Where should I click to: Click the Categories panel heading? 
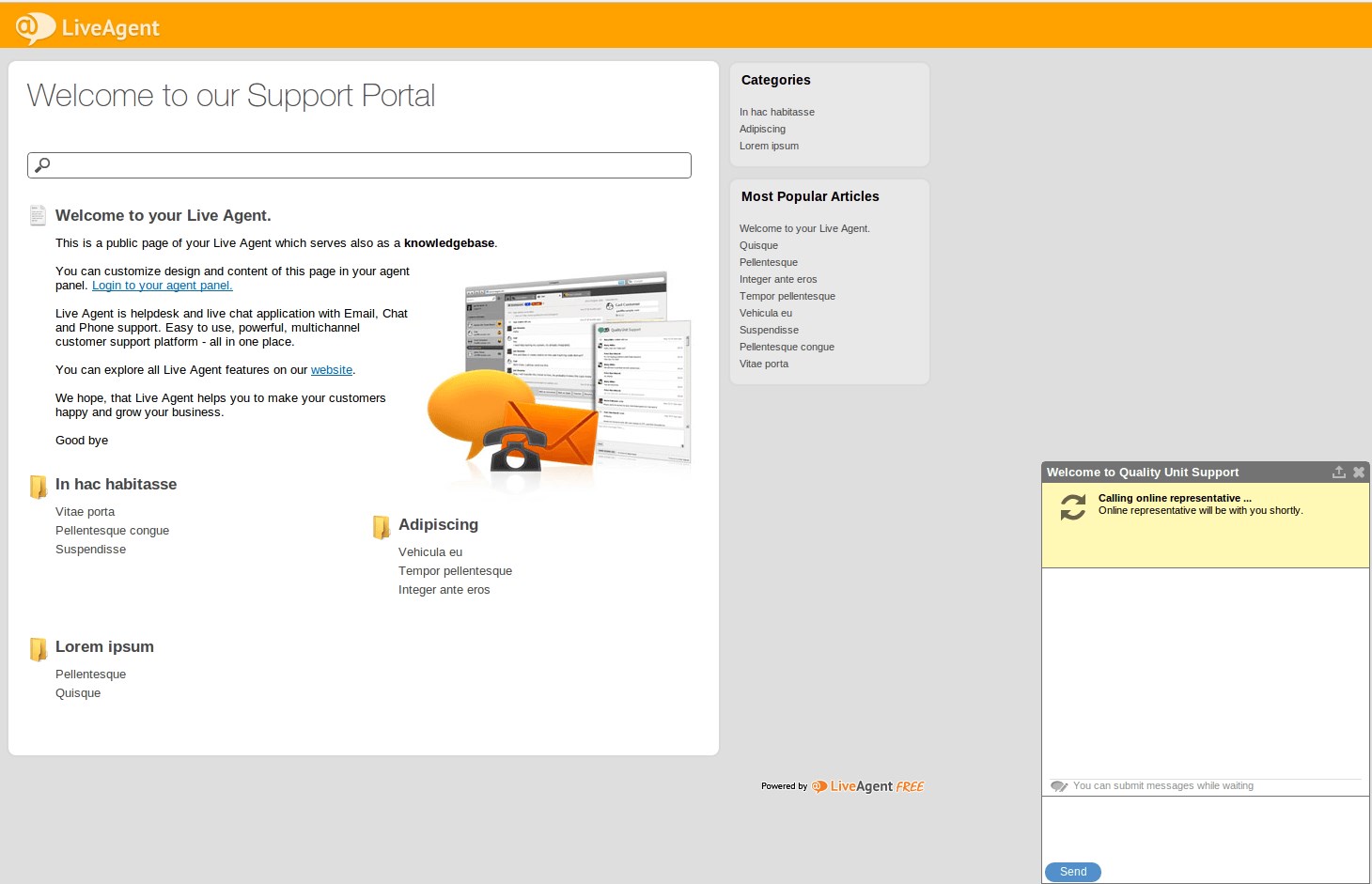[x=776, y=80]
